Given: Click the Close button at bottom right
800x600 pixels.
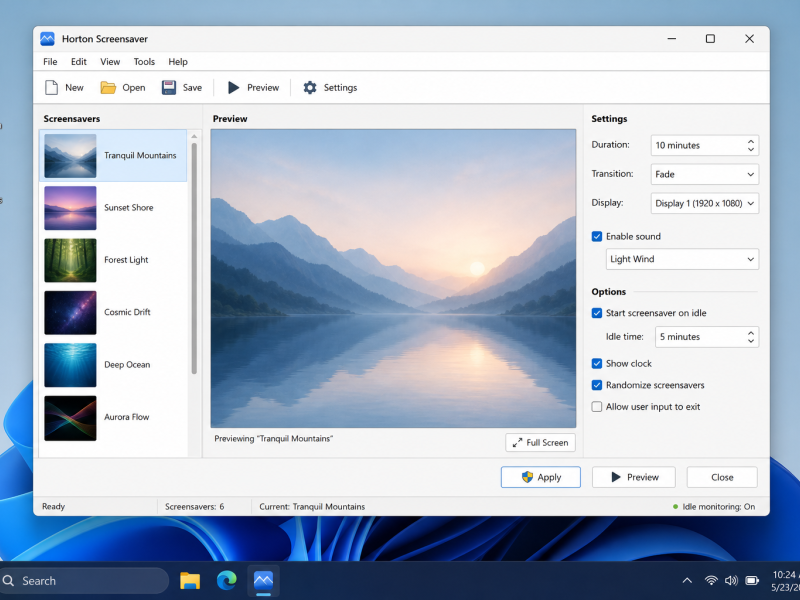Looking at the screenshot, I should coord(722,477).
